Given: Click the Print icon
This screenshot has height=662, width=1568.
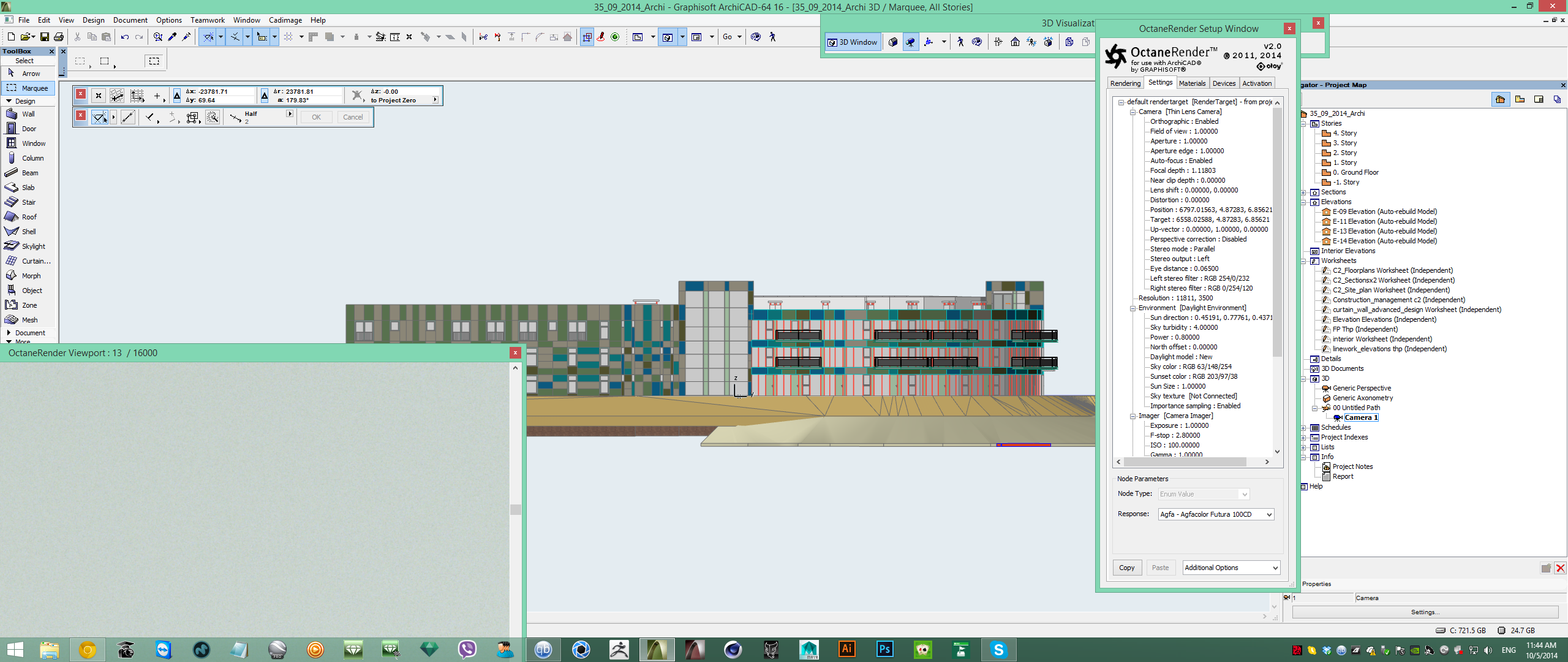Looking at the screenshot, I should (x=59, y=37).
